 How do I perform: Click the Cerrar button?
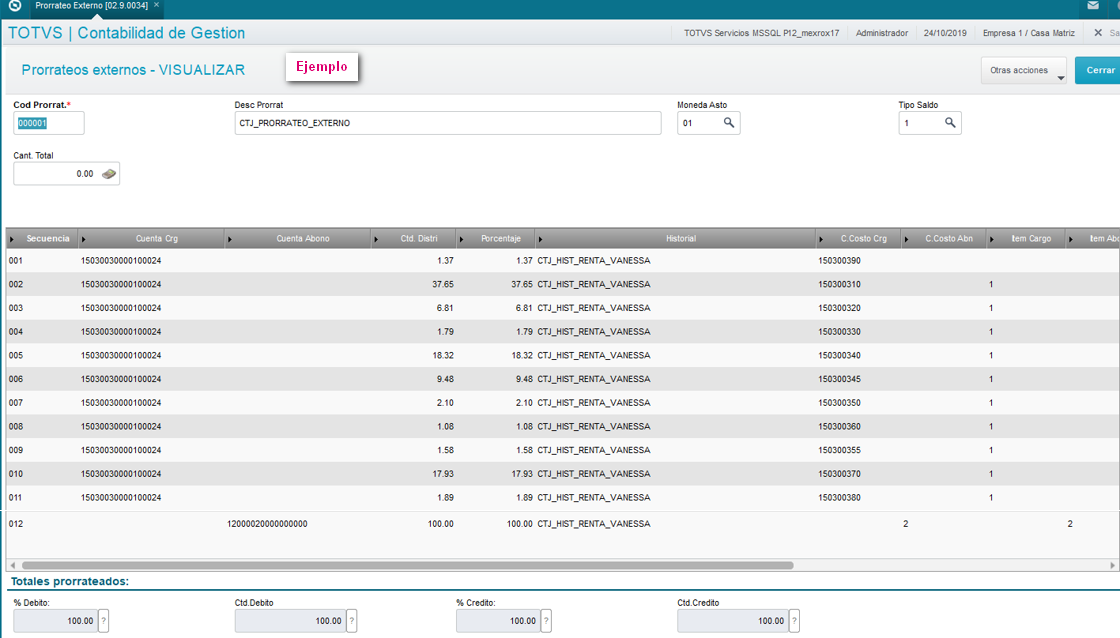point(1099,70)
